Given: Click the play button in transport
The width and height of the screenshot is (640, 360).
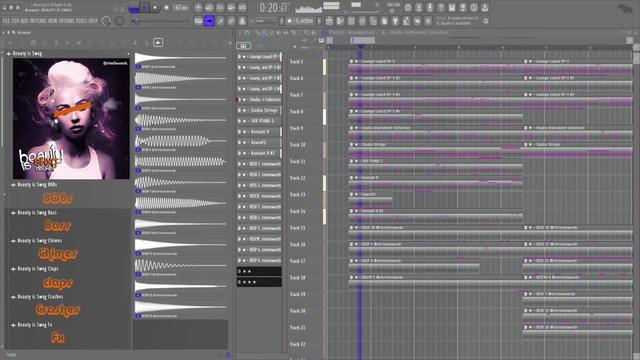Looking at the screenshot, I should tap(155, 7).
